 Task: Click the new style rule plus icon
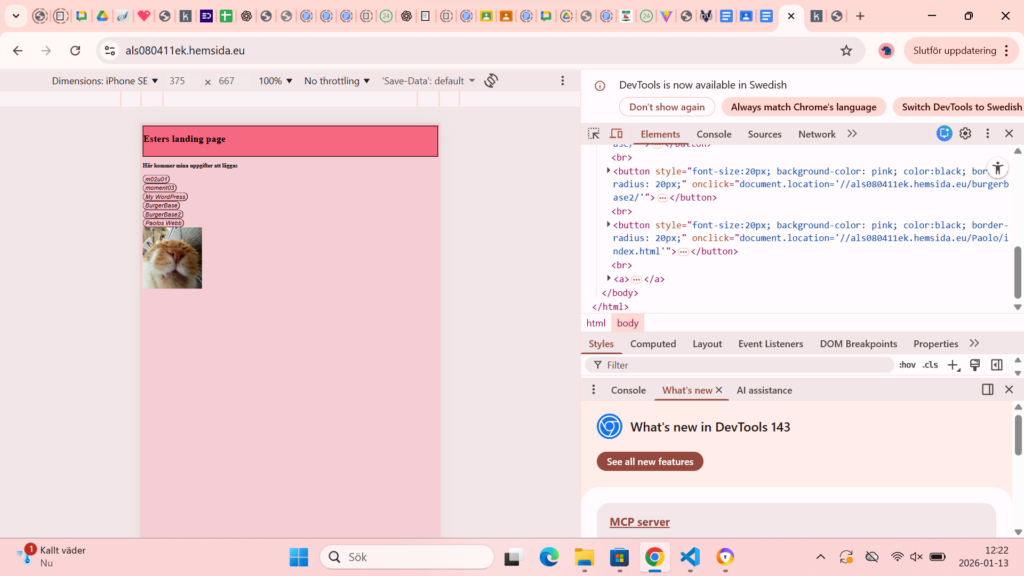coord(953,365)
